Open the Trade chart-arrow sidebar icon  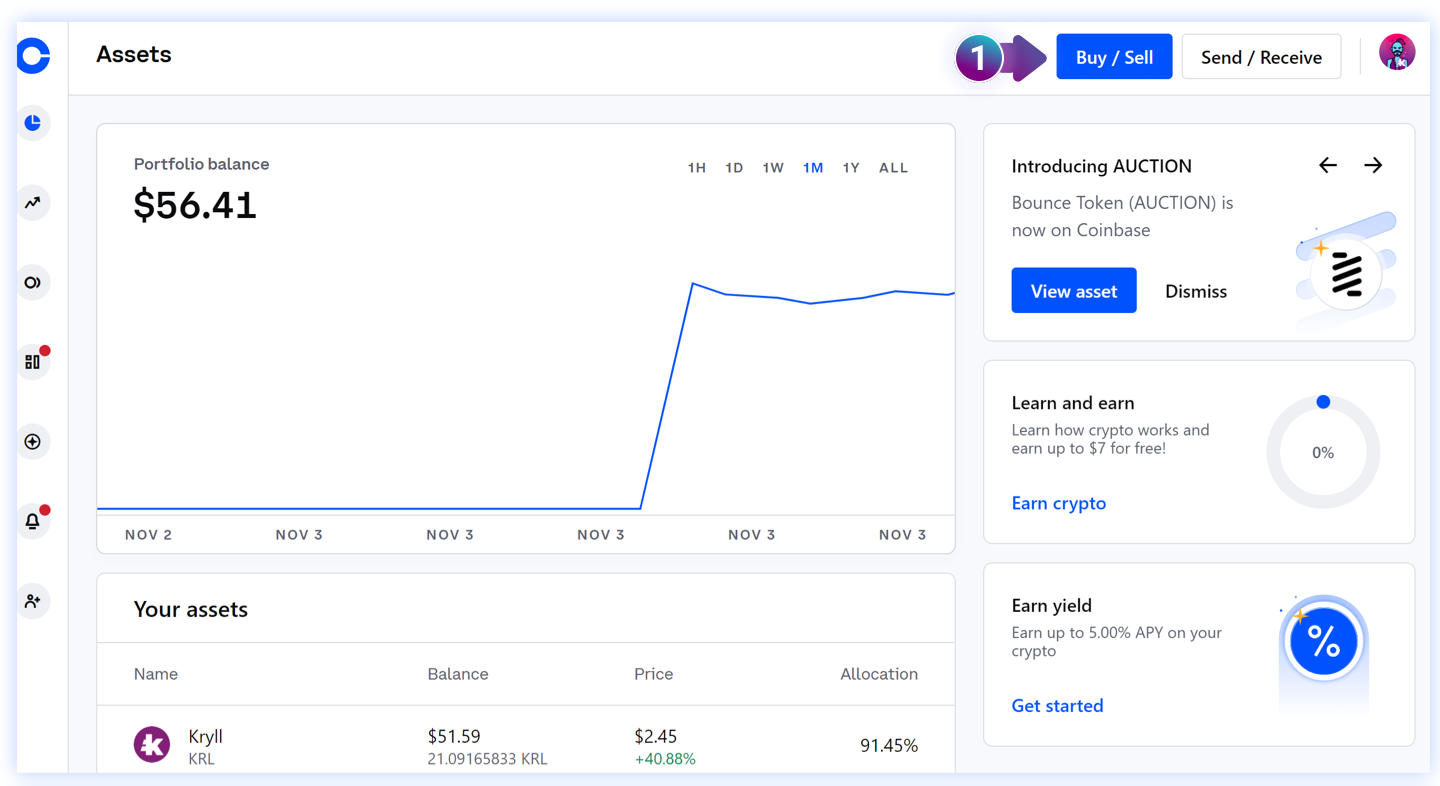(x=33, y=202)
